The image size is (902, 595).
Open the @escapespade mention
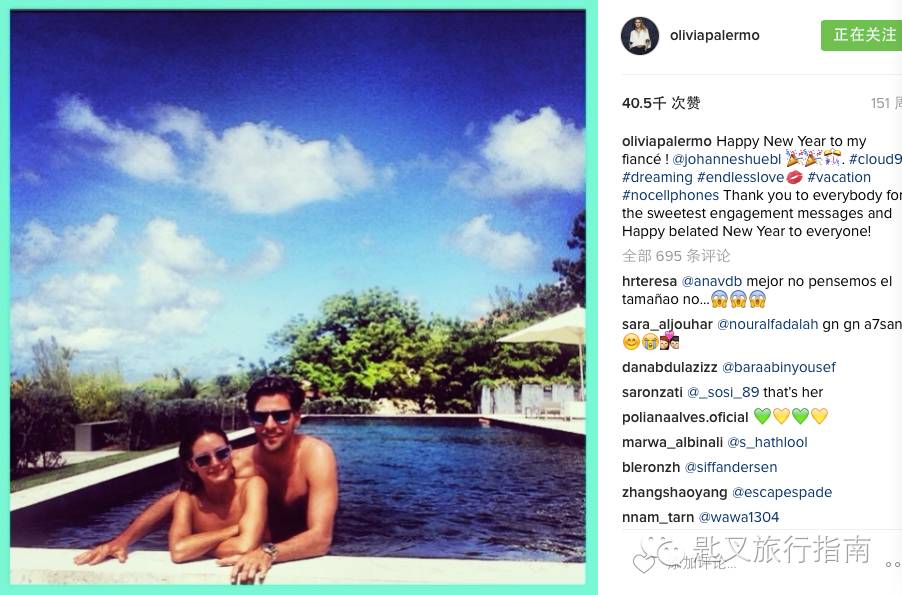click(782, 493)
